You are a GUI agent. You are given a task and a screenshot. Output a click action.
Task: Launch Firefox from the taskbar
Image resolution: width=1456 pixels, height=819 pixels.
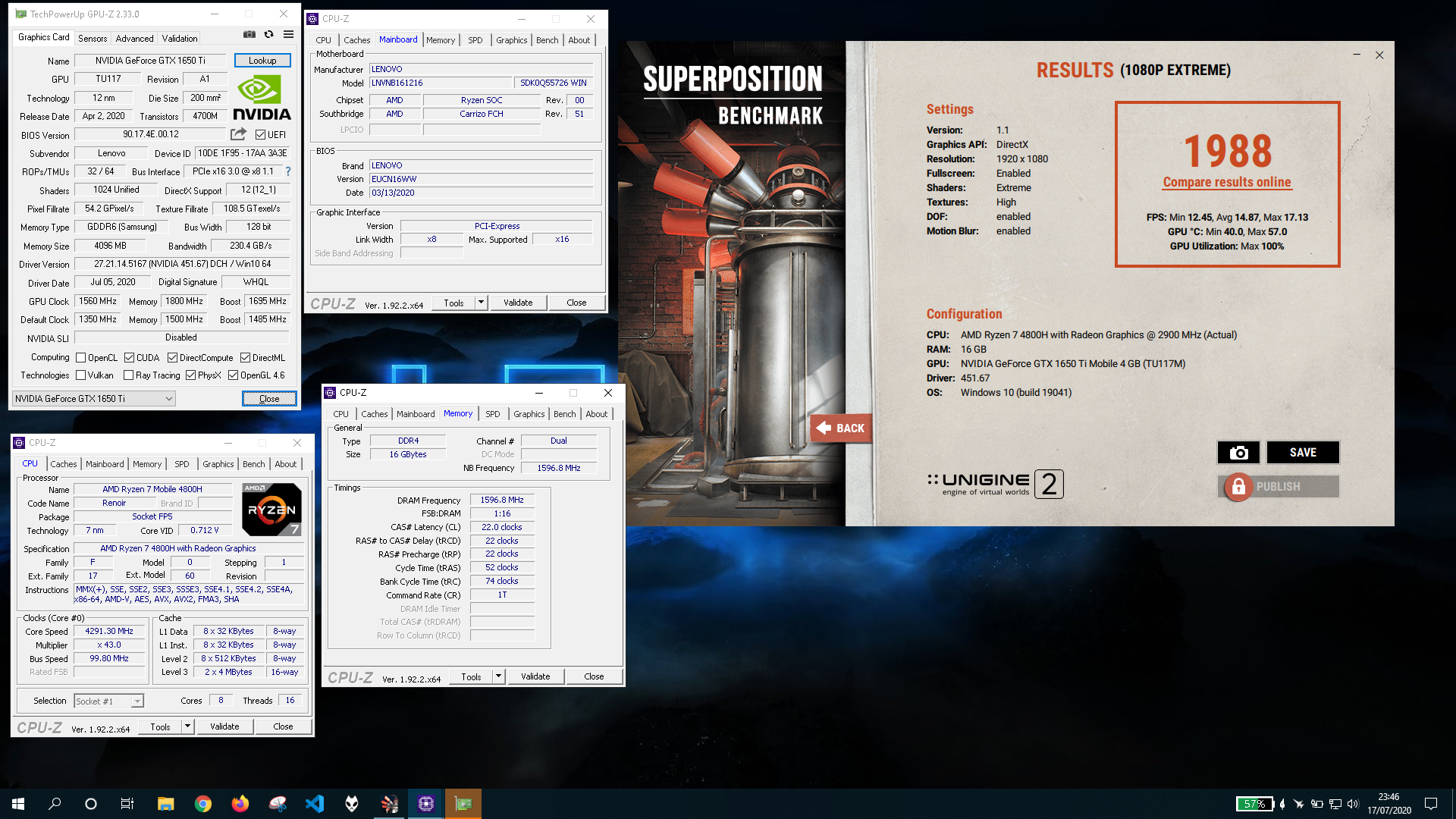click(240, 804)
